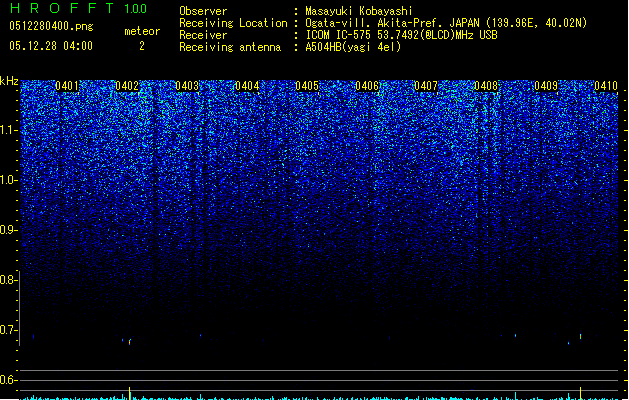This screenshot has height=400, width=629.
Task: Click the 0407 time marker
Action: [426, 86]
